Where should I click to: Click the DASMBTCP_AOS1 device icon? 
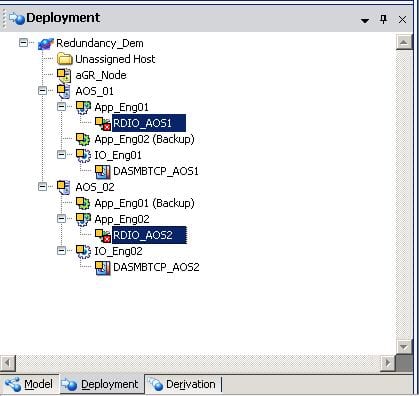point(103,171)
